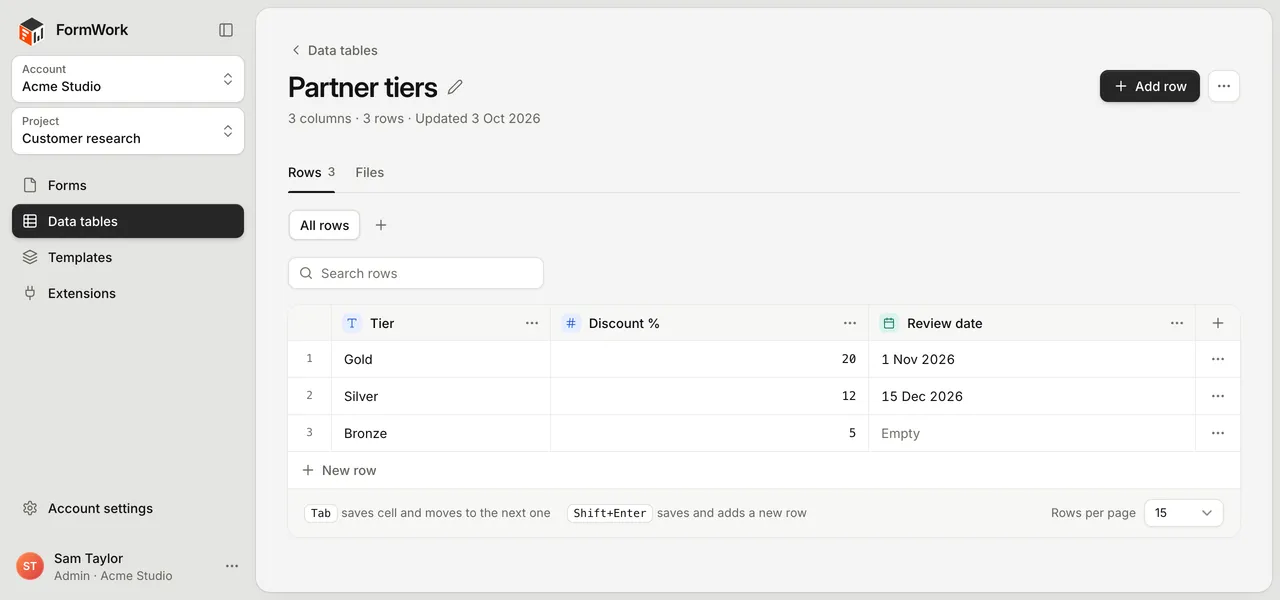The width and height of the screenshot is (1280, 600).
Task: Click the Discount % number type icon
Action: coord(571,323)
